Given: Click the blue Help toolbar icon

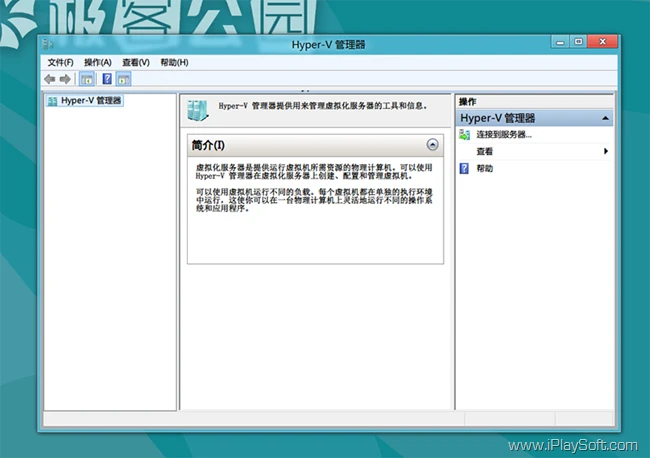Looking at the screenshot, I should 107,79.
